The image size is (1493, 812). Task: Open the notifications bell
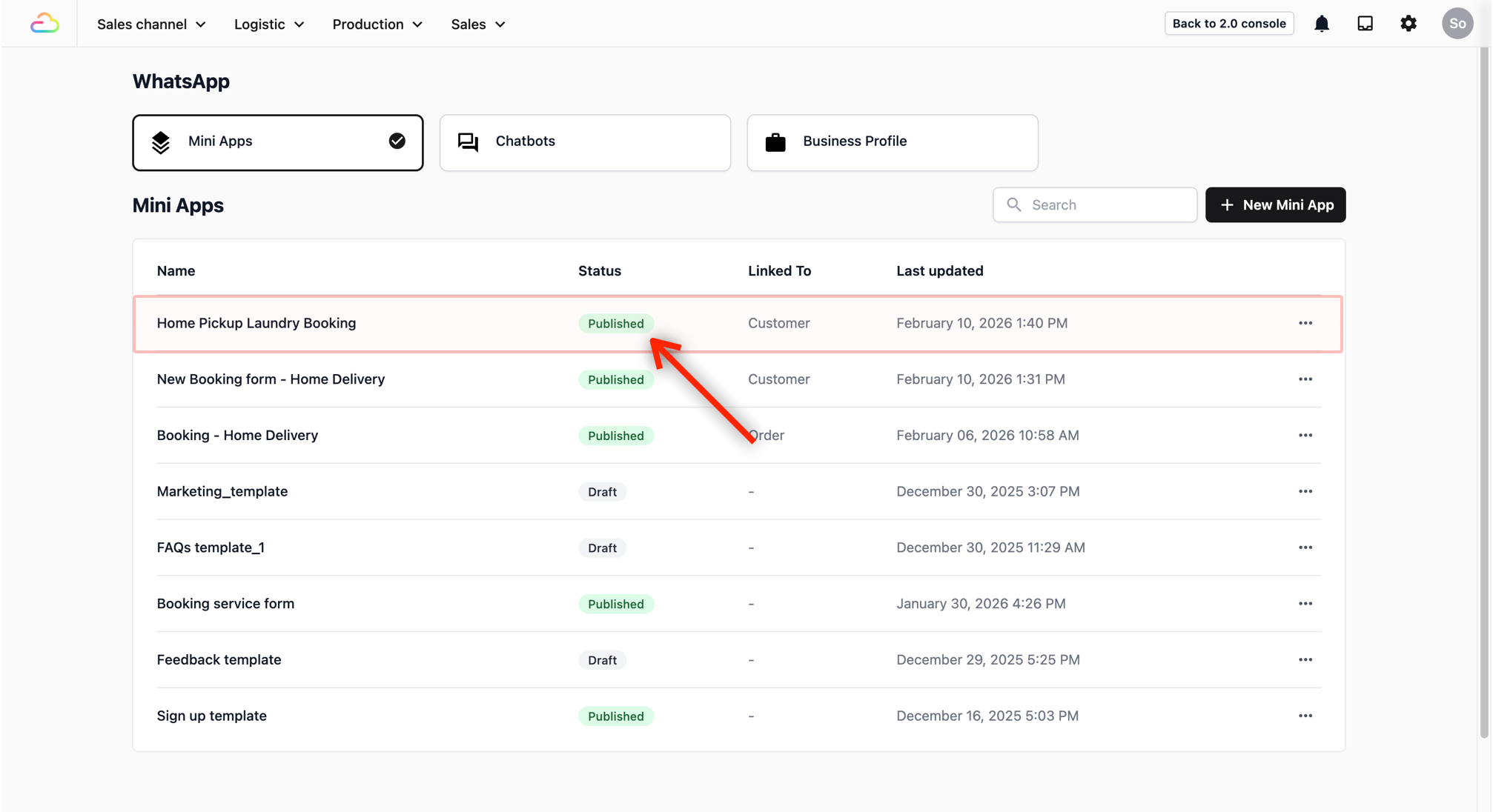coord(1322,24)
